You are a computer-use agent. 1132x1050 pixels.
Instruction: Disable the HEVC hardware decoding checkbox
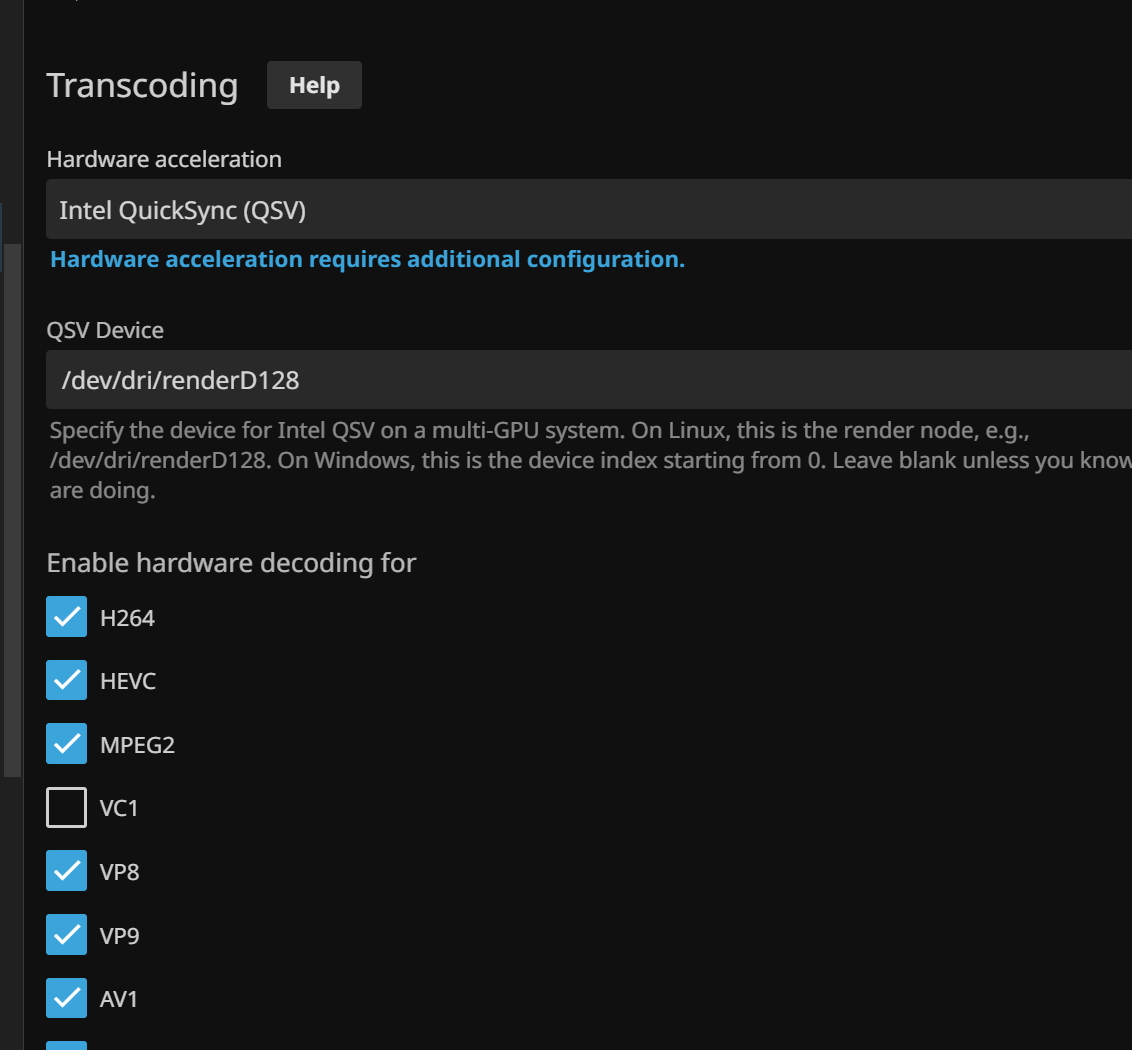pos(67,680)
